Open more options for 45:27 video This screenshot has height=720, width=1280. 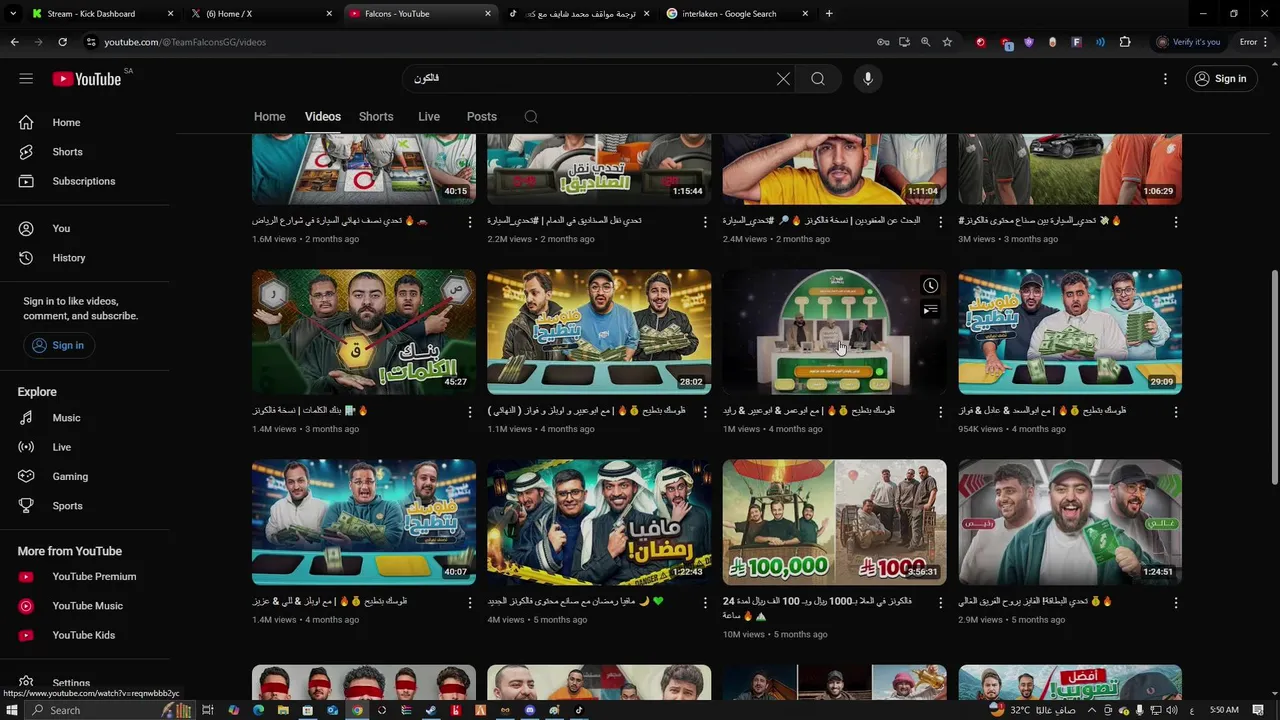(470, 412)
